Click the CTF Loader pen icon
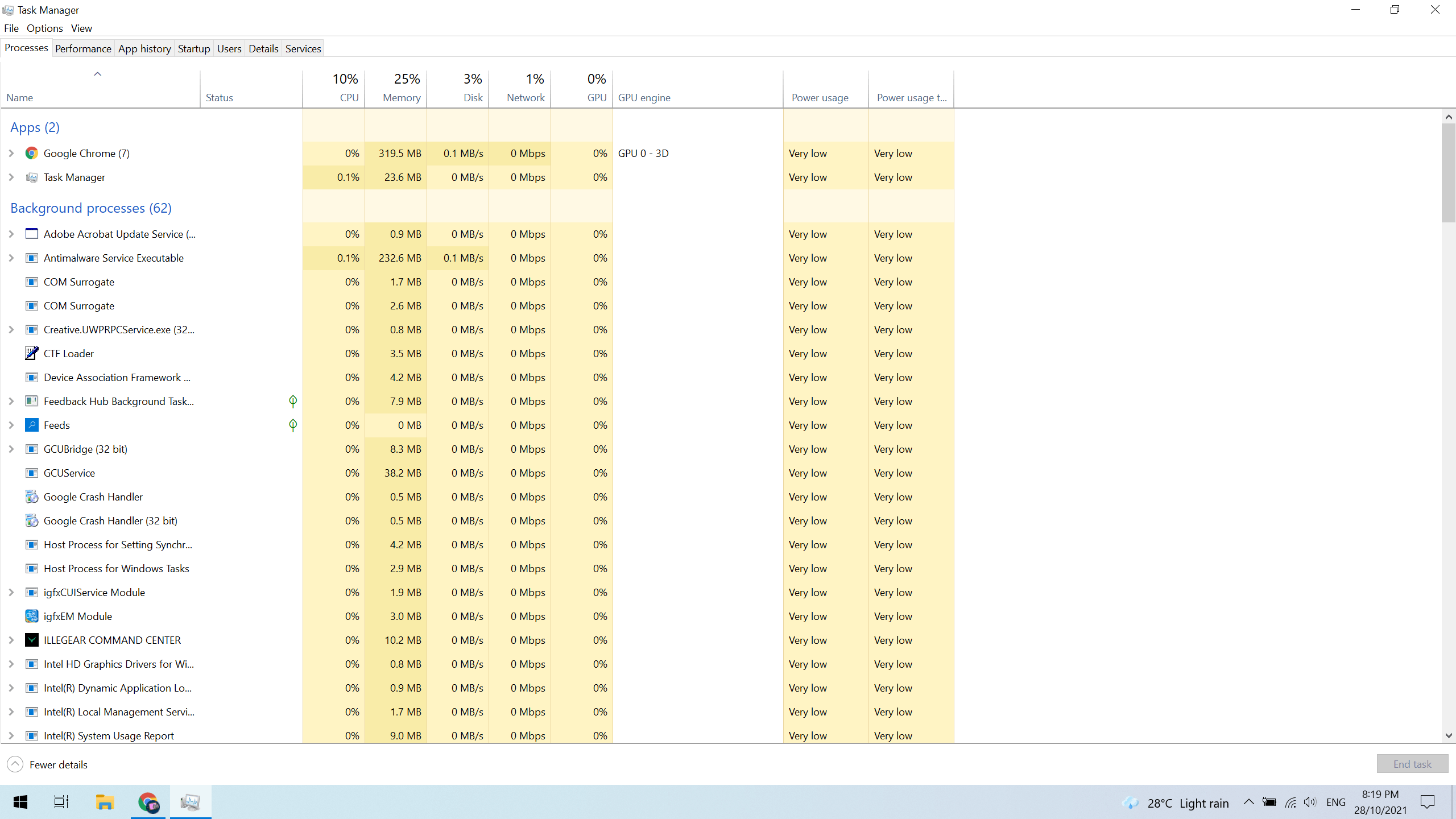The width and height of the screenshot is (1456, 819). point(32,353)
